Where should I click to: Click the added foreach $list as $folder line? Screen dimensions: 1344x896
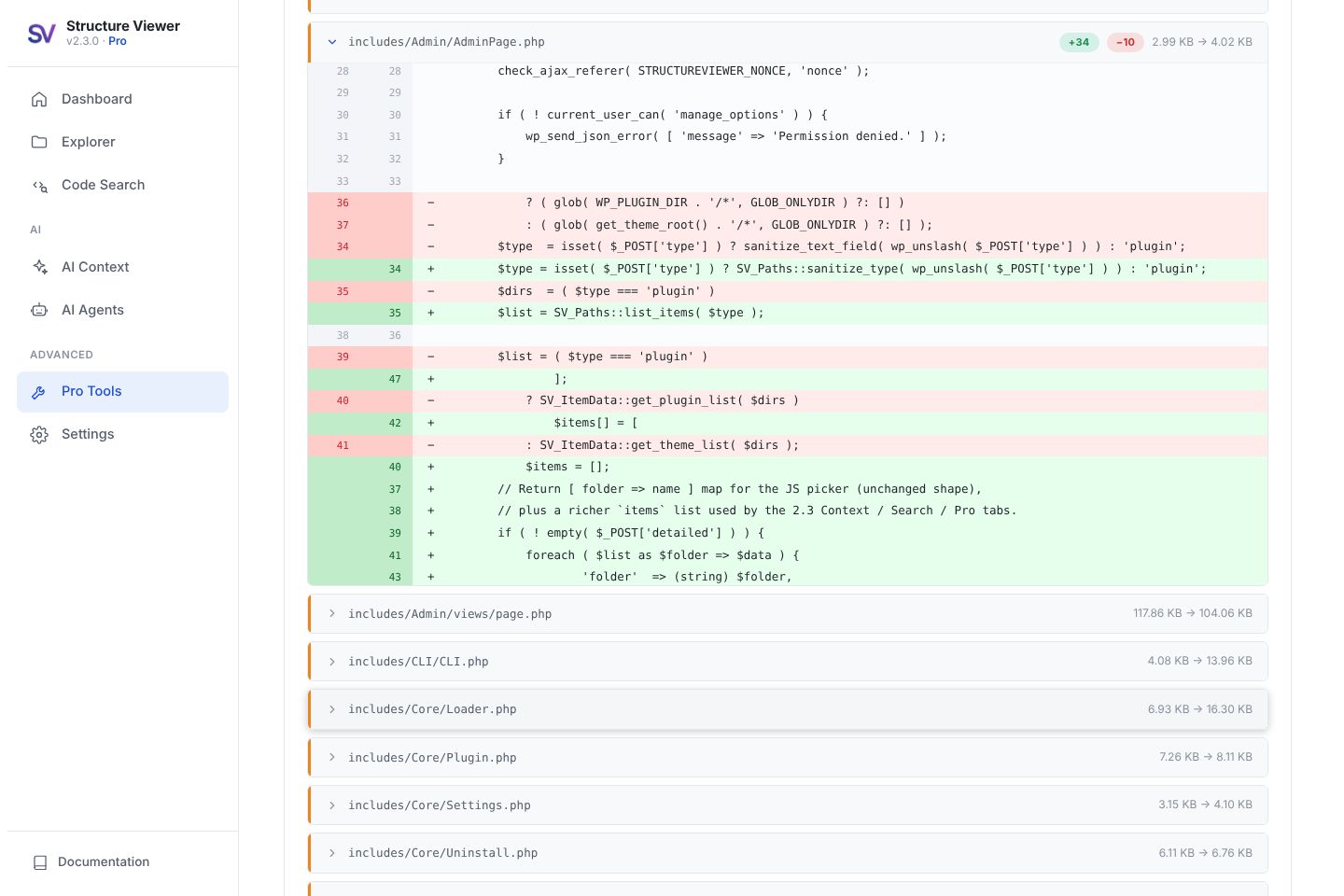[788, 555]
